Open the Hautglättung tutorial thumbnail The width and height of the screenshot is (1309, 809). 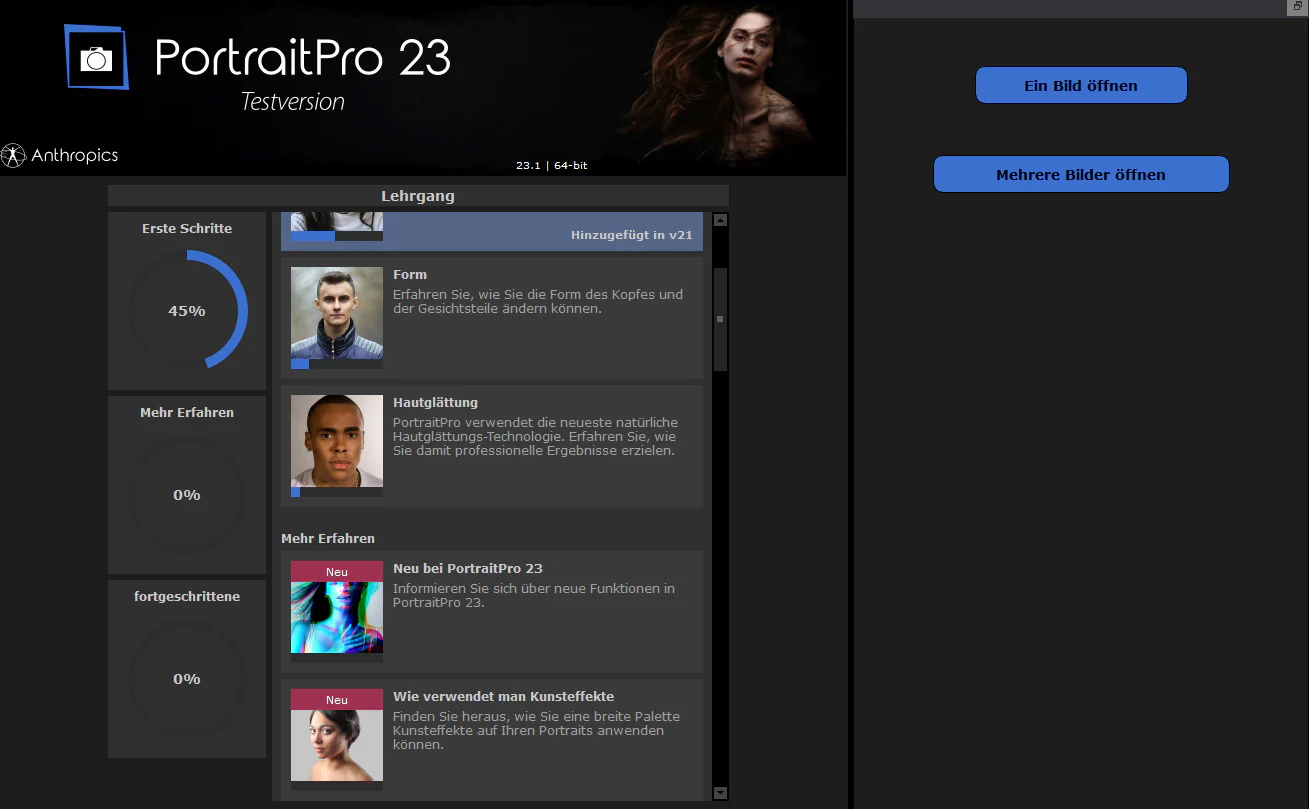pyautogui.click(x=337, y=441)
